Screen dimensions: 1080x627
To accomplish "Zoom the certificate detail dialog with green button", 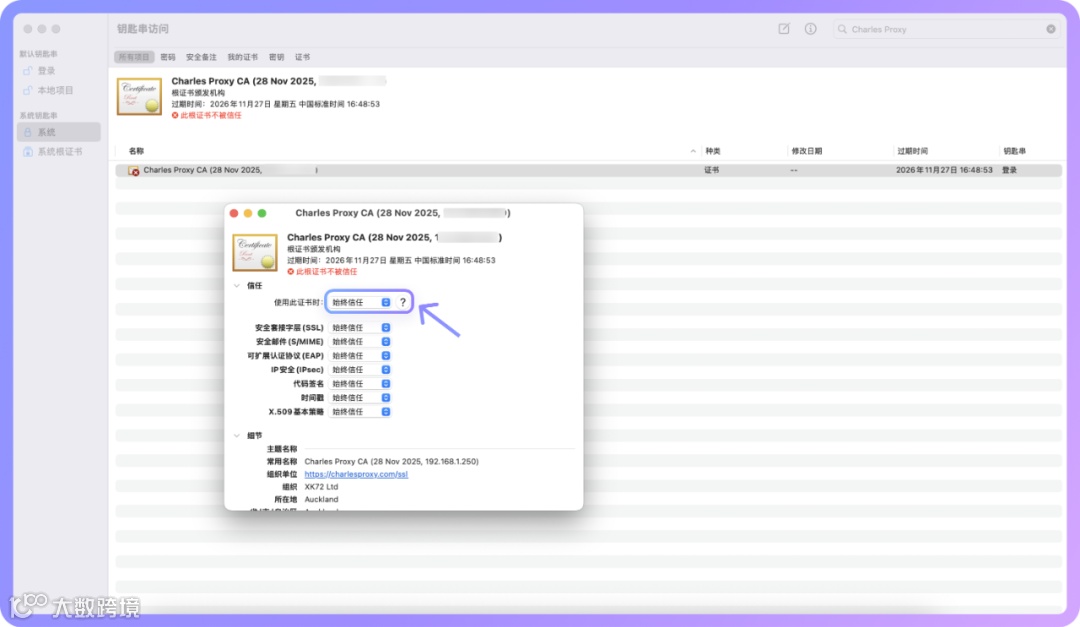I will [262, 214].
